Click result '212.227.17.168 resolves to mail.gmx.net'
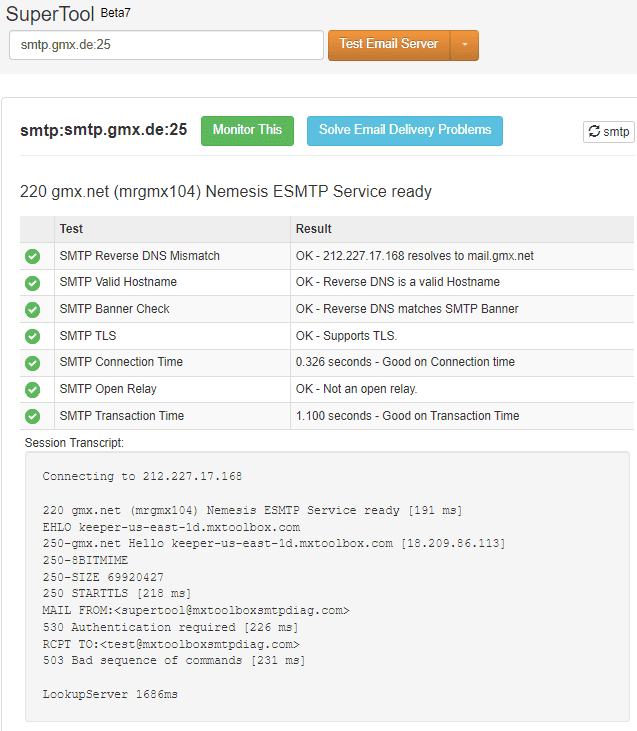Image resolution: width=637 pixels, height=731 pixels. pos(428,256)
